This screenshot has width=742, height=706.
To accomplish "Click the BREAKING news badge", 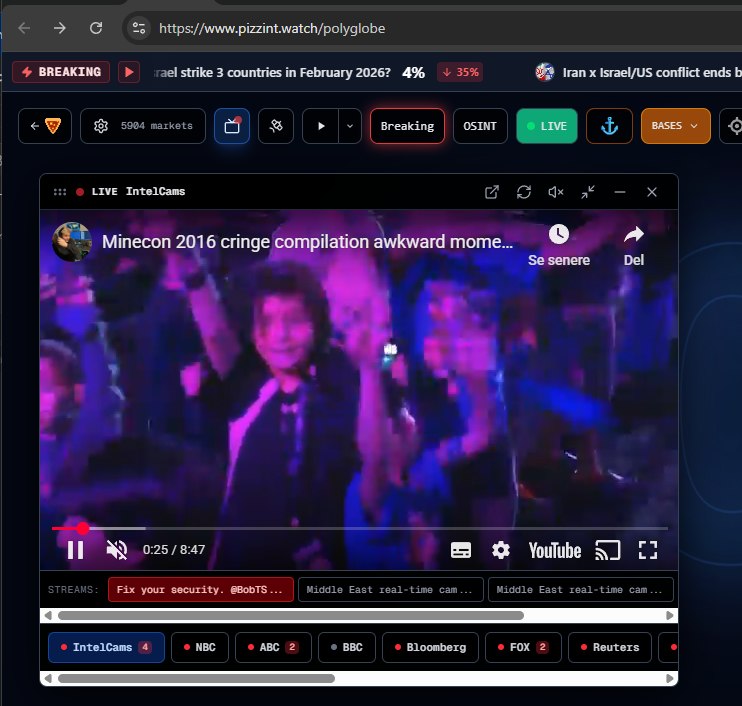I will point(61,72).
